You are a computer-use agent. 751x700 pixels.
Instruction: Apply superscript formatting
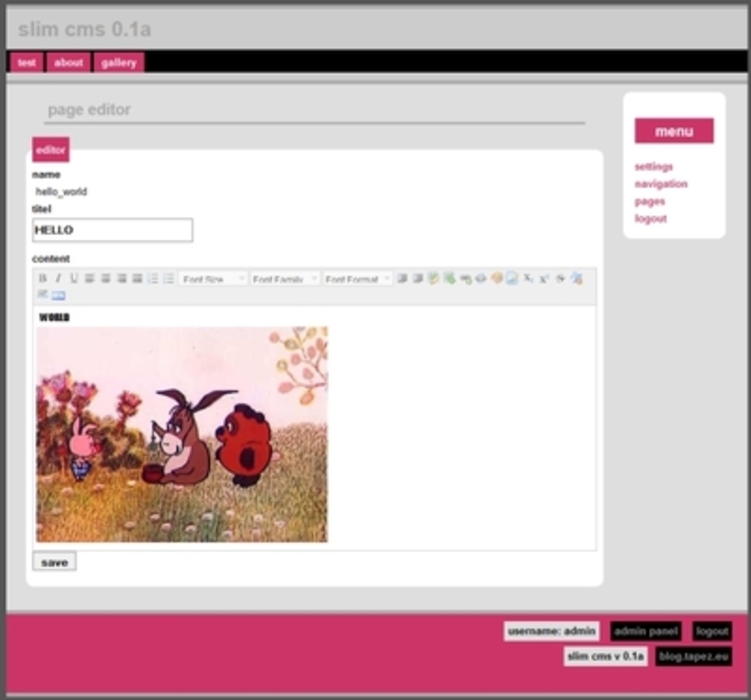point(544,278)
